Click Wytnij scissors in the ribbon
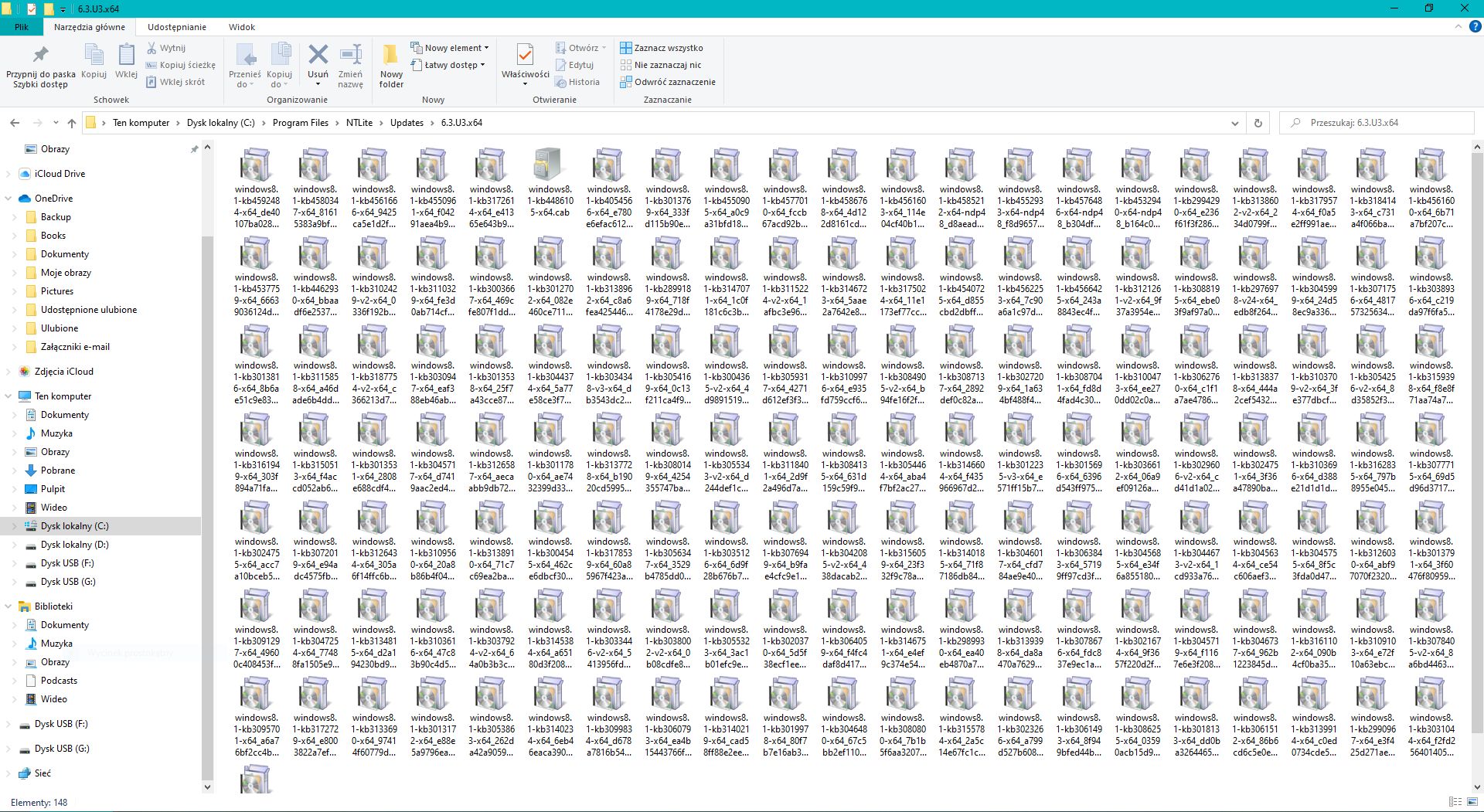This screenshot has width=1484, height=812. (x=166, y=48)
